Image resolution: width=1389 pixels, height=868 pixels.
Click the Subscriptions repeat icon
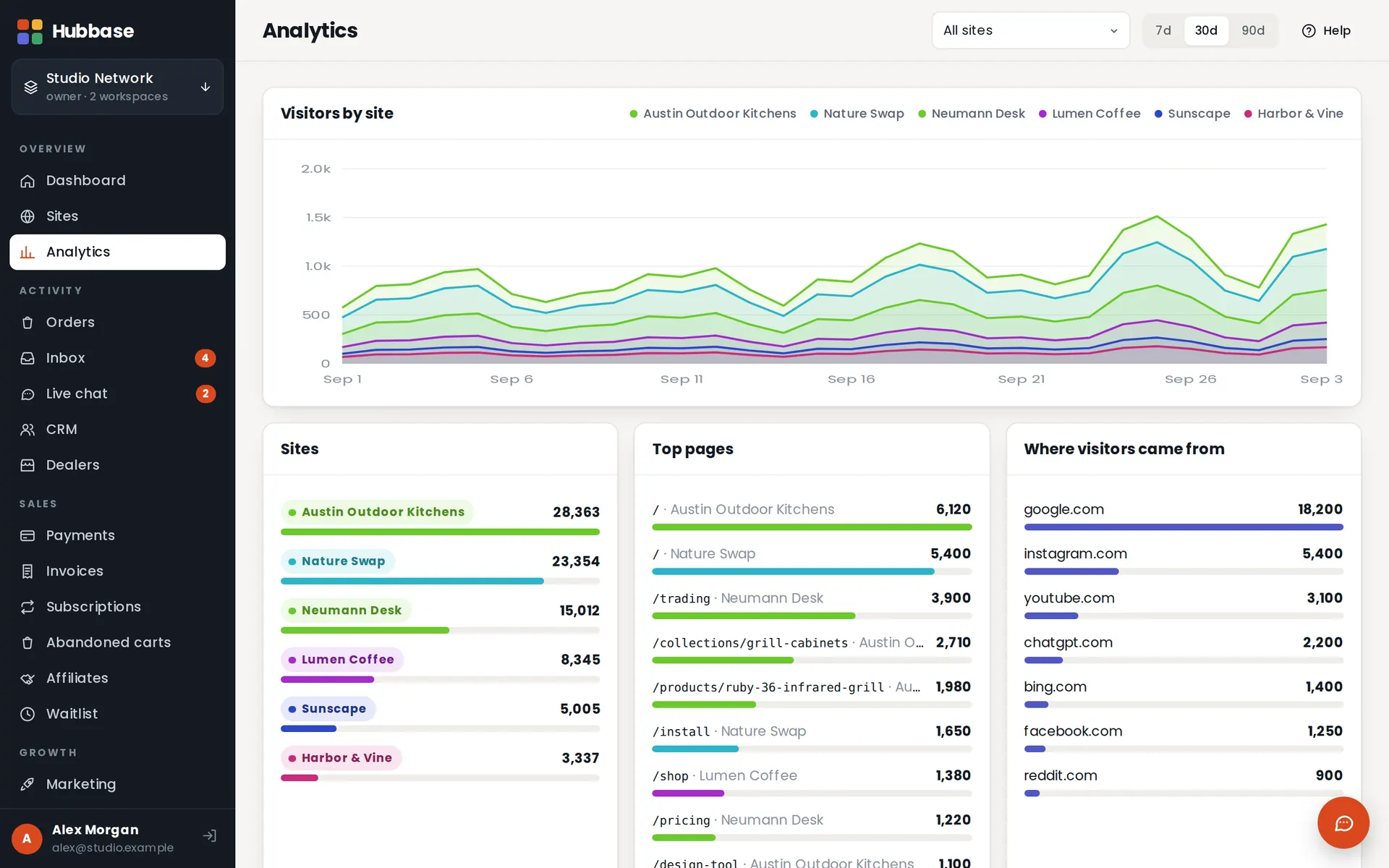[27, 607]
